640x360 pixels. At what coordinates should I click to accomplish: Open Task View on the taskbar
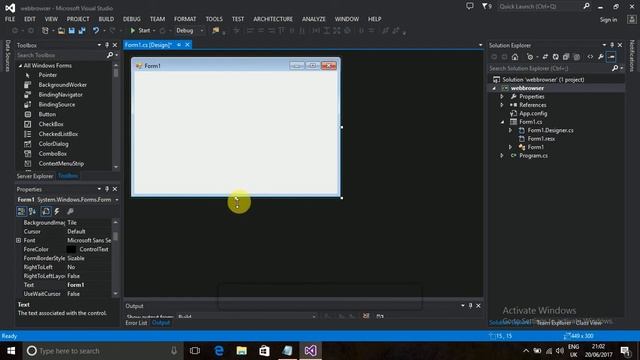pyautogui.click(x=195, y=351)
